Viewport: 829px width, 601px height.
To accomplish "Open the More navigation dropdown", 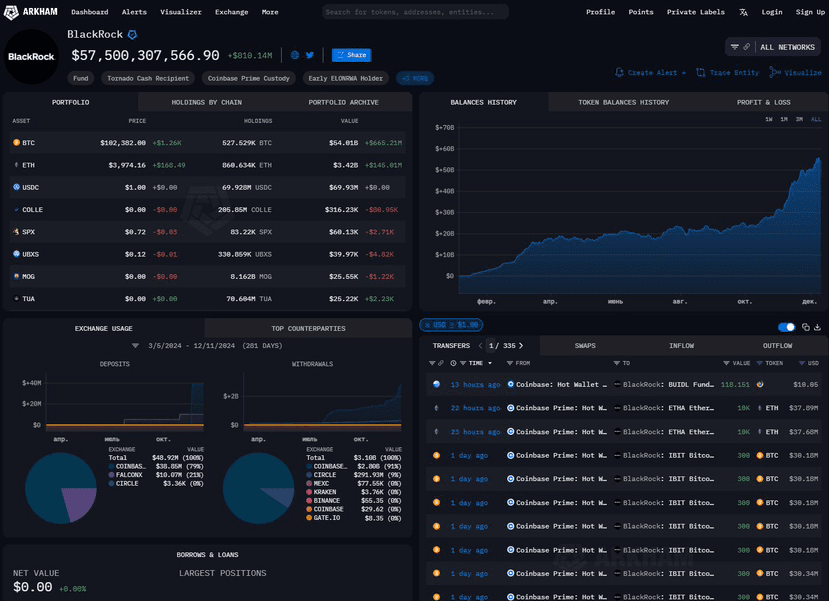I will tap(270, 12).
